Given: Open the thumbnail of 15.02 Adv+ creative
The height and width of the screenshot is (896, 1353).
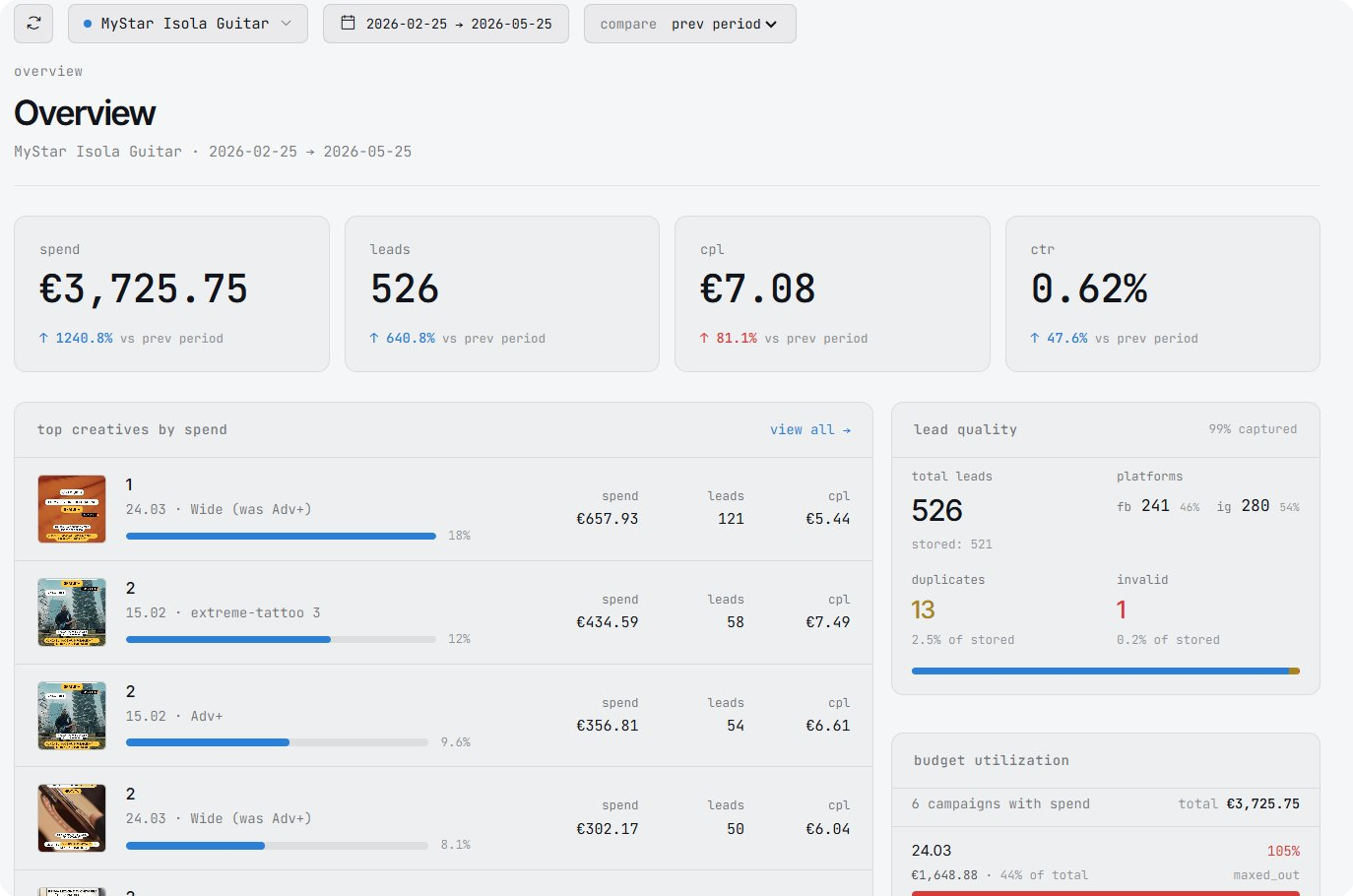Looking at the screenshot, I should [x=72, y=716].
